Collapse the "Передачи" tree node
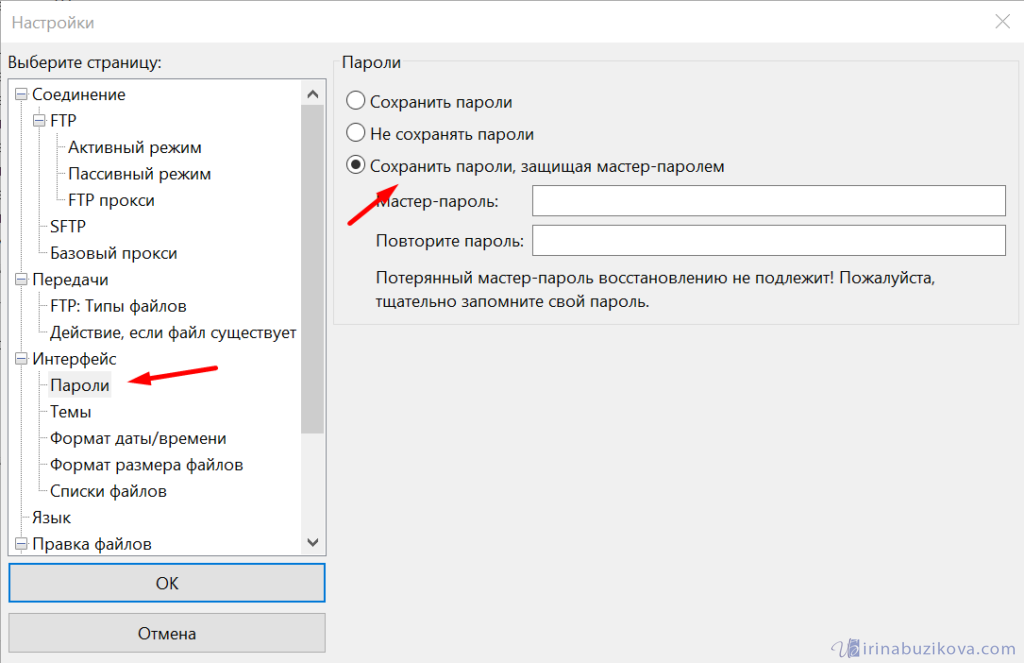This screenshot has height=663, width=1024. click(x=21, y=280)
